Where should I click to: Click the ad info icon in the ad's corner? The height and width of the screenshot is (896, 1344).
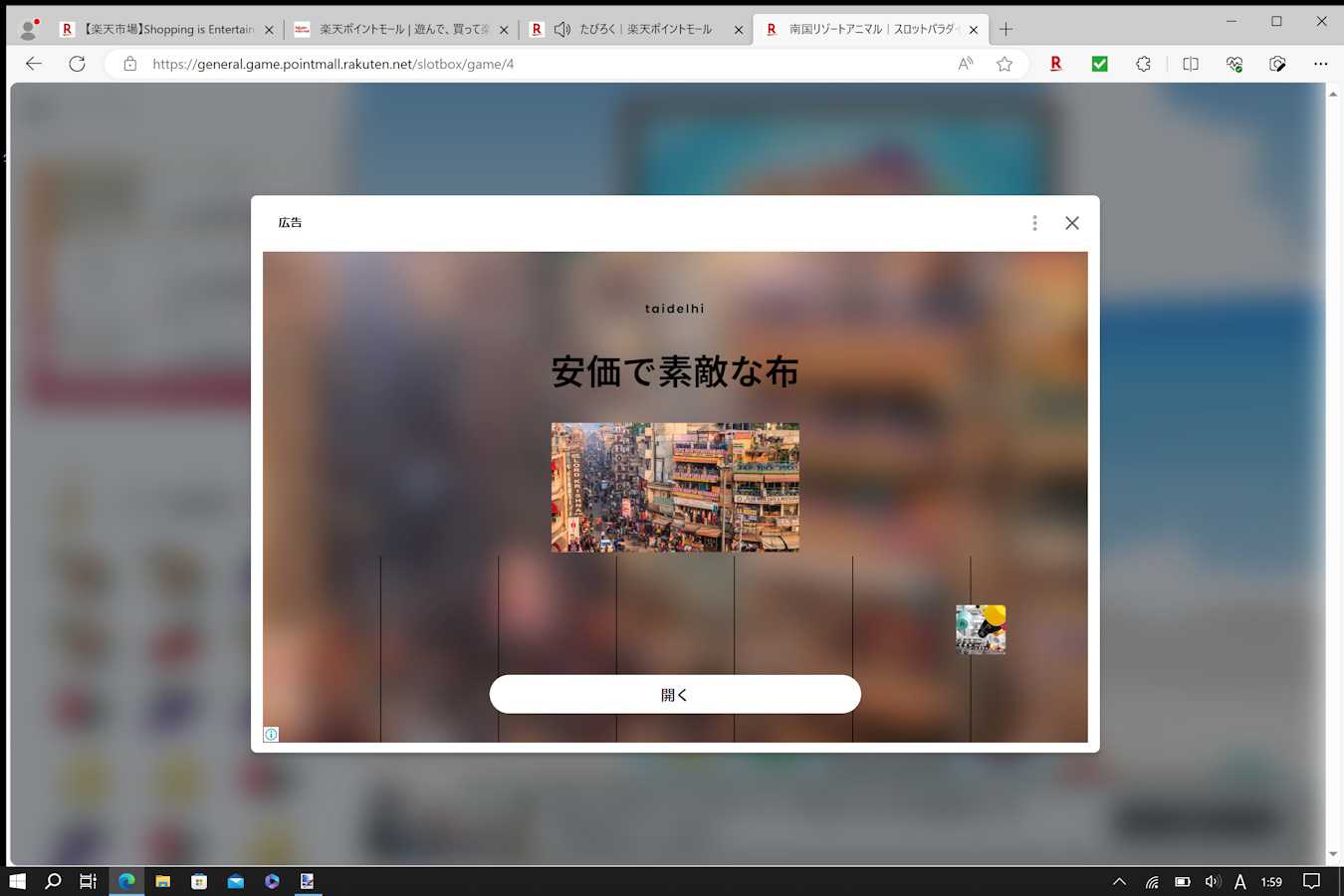(271, 735)
